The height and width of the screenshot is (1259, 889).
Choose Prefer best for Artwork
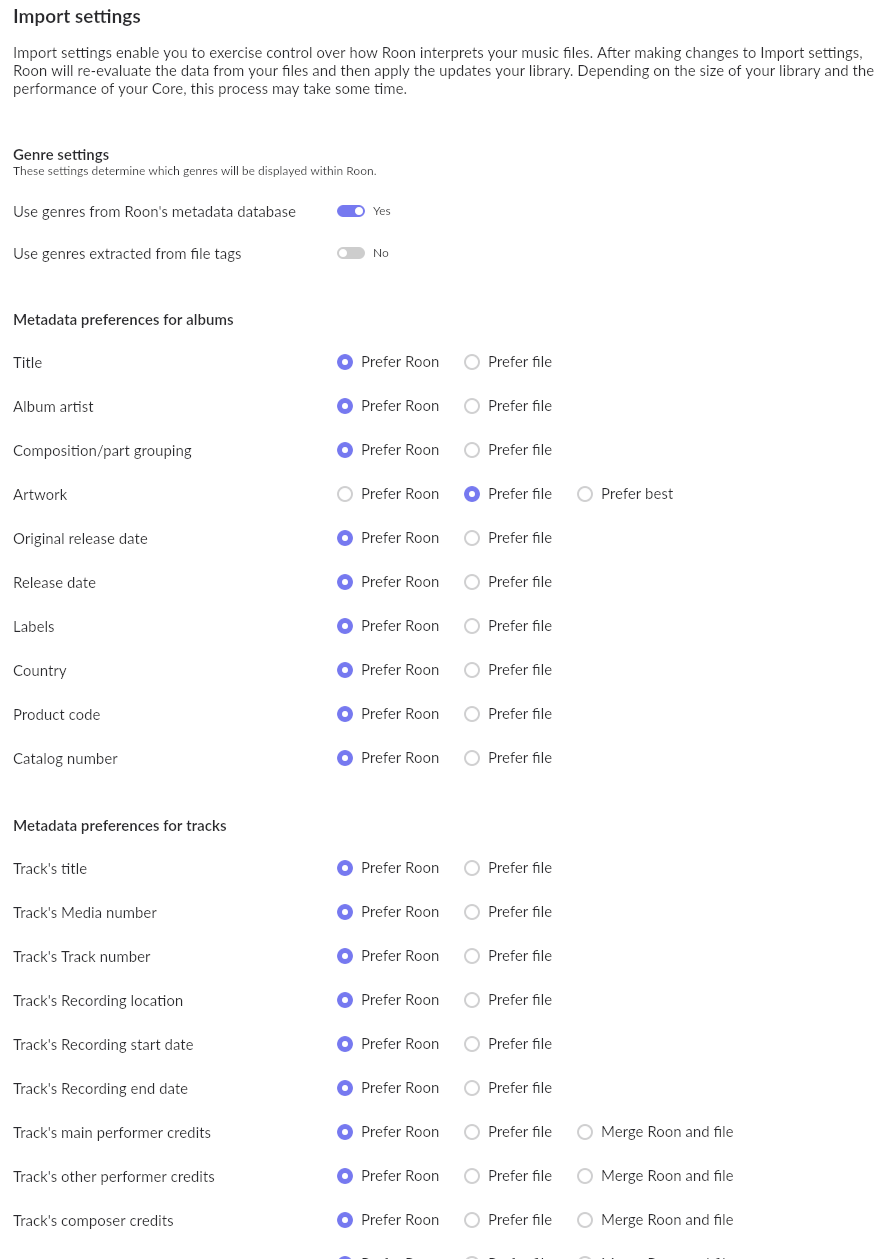pyautogui.click(x=585, y=494)
